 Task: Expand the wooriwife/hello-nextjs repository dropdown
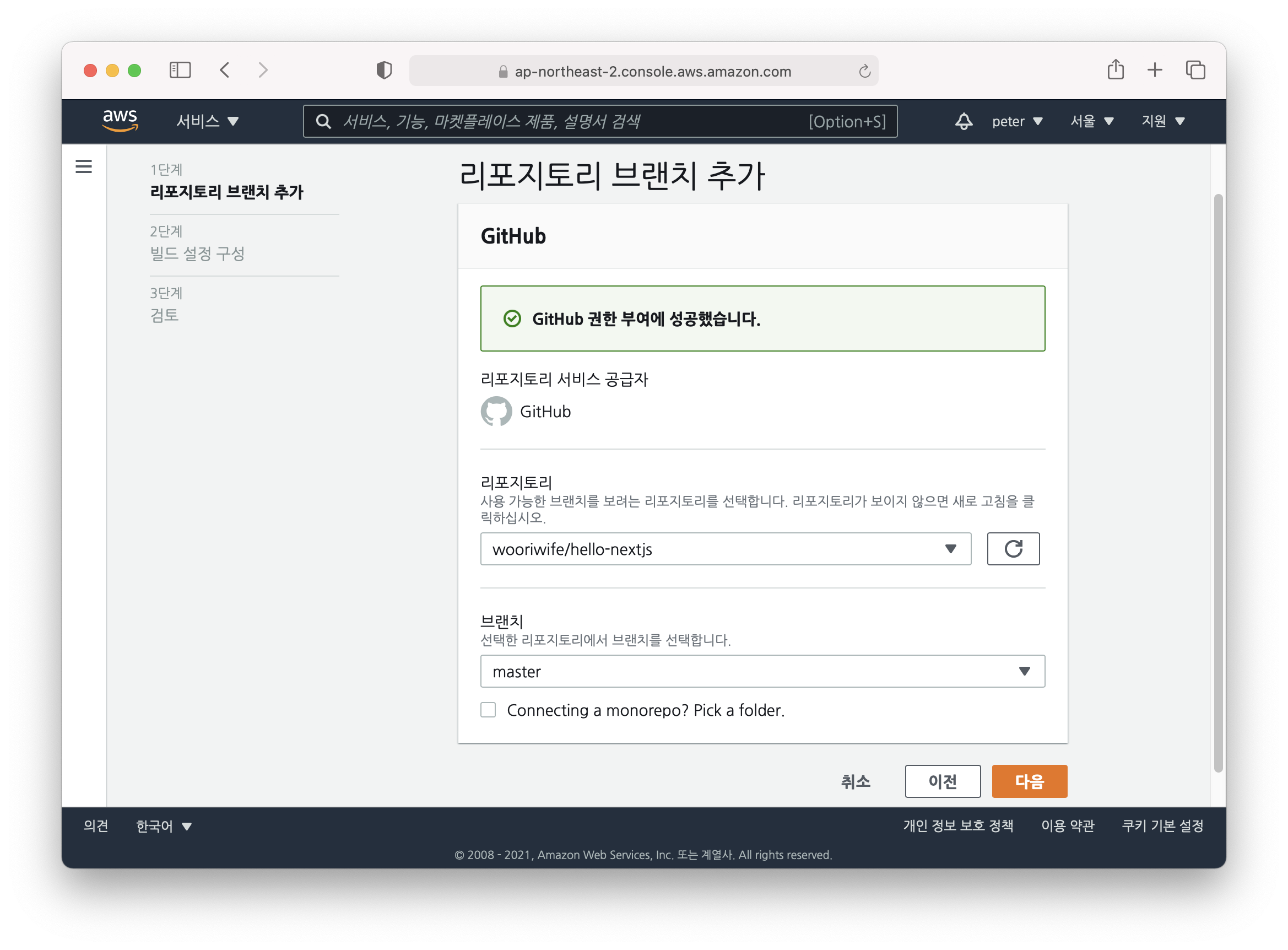point(726,549)
